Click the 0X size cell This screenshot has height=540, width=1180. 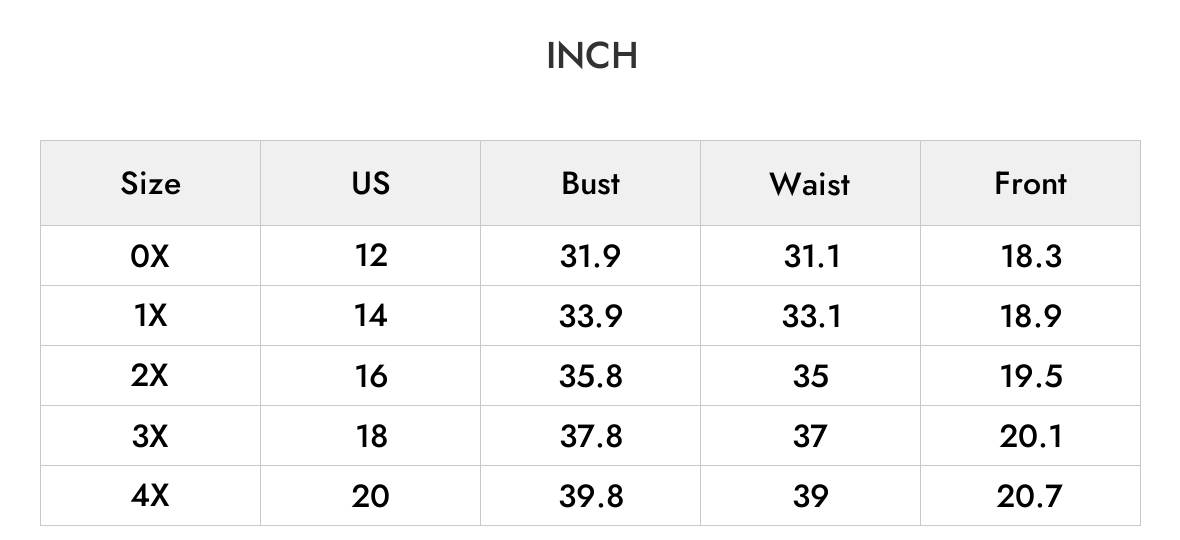(151, 256)
